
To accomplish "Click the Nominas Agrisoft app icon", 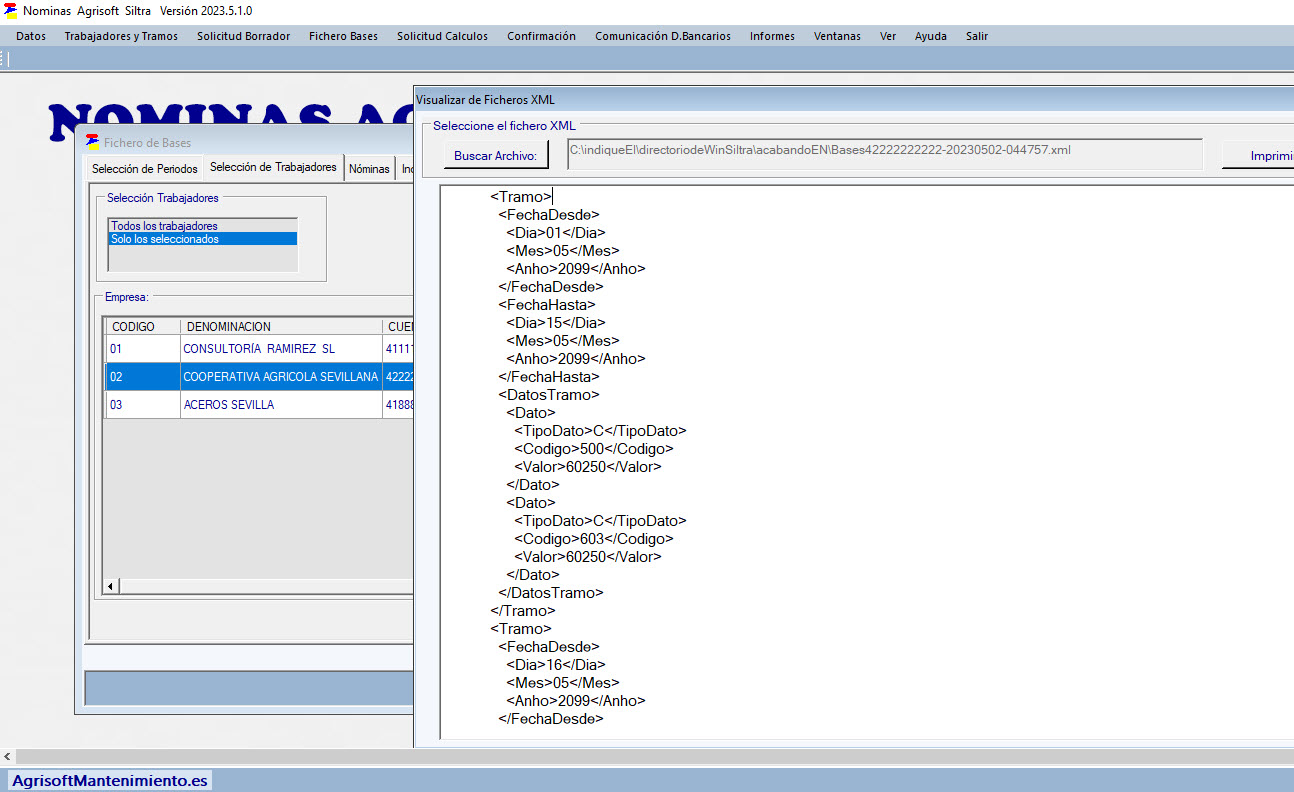I will pos(11,10).
